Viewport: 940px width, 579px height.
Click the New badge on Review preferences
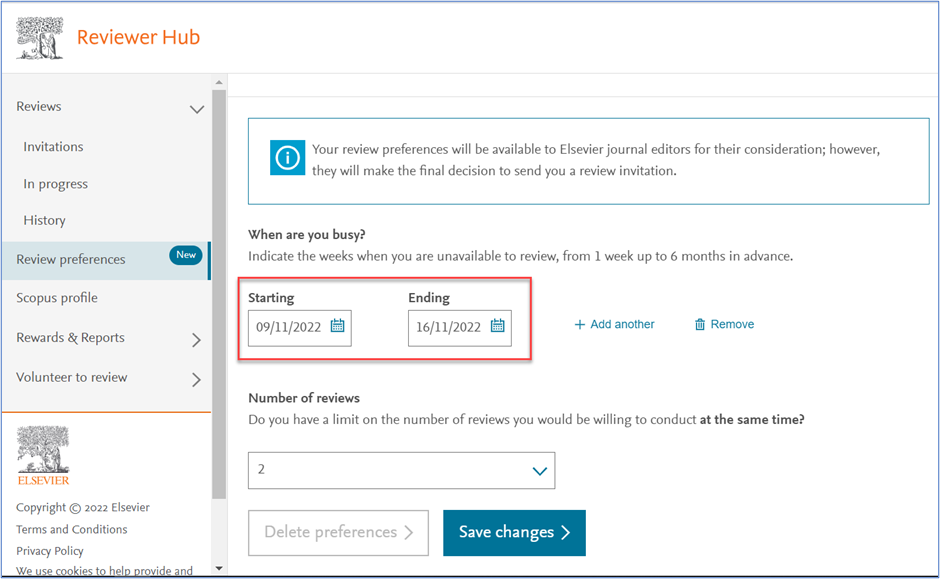coord(186,255)
